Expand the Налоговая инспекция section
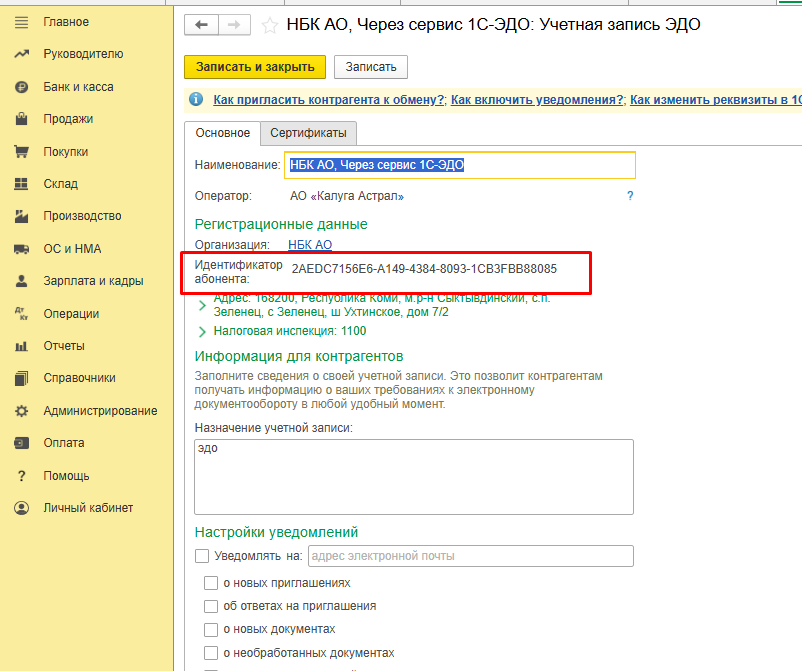802x671 pixels. pos(202,331)
